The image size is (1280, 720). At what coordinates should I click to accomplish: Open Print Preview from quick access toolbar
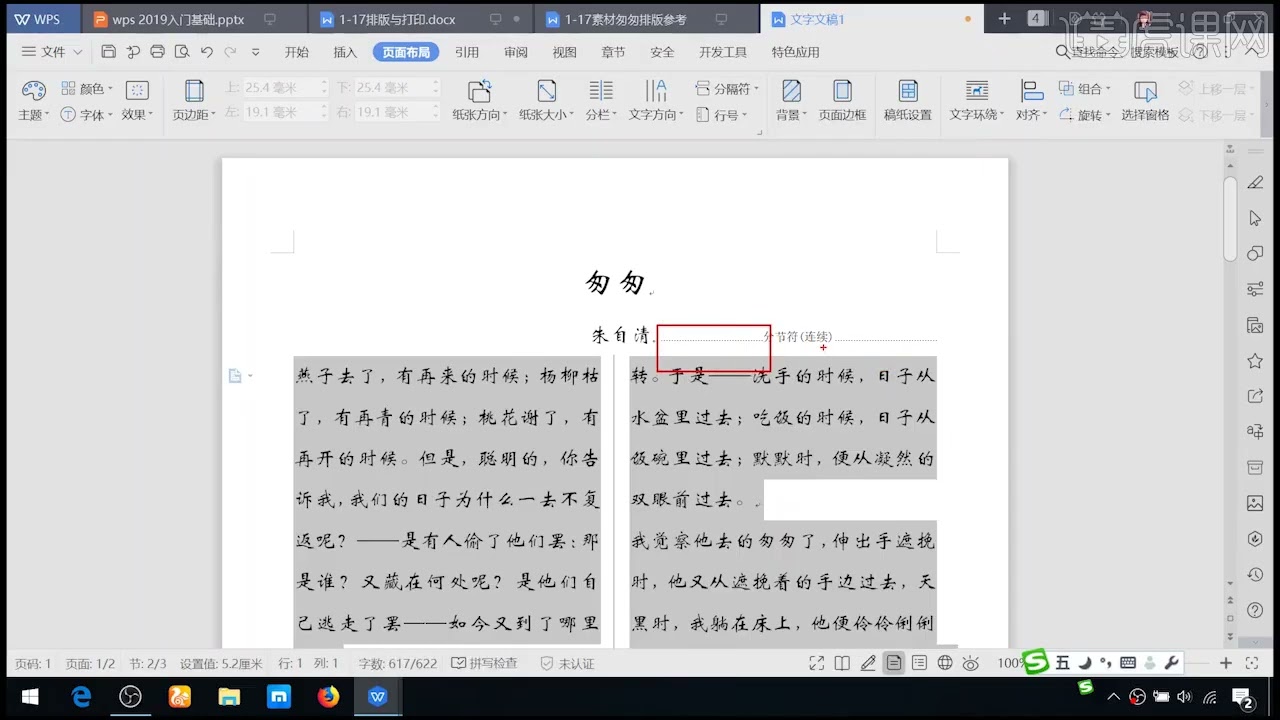pos(182,52)
